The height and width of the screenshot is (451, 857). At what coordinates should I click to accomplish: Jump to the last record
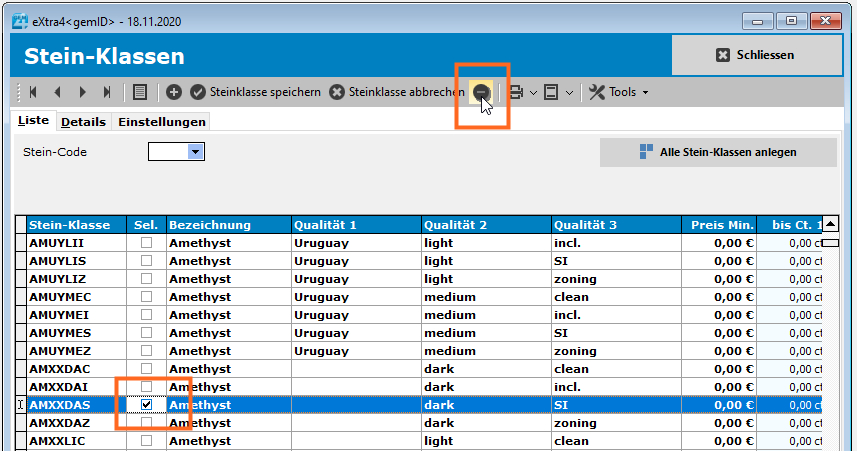pos(107,92)
